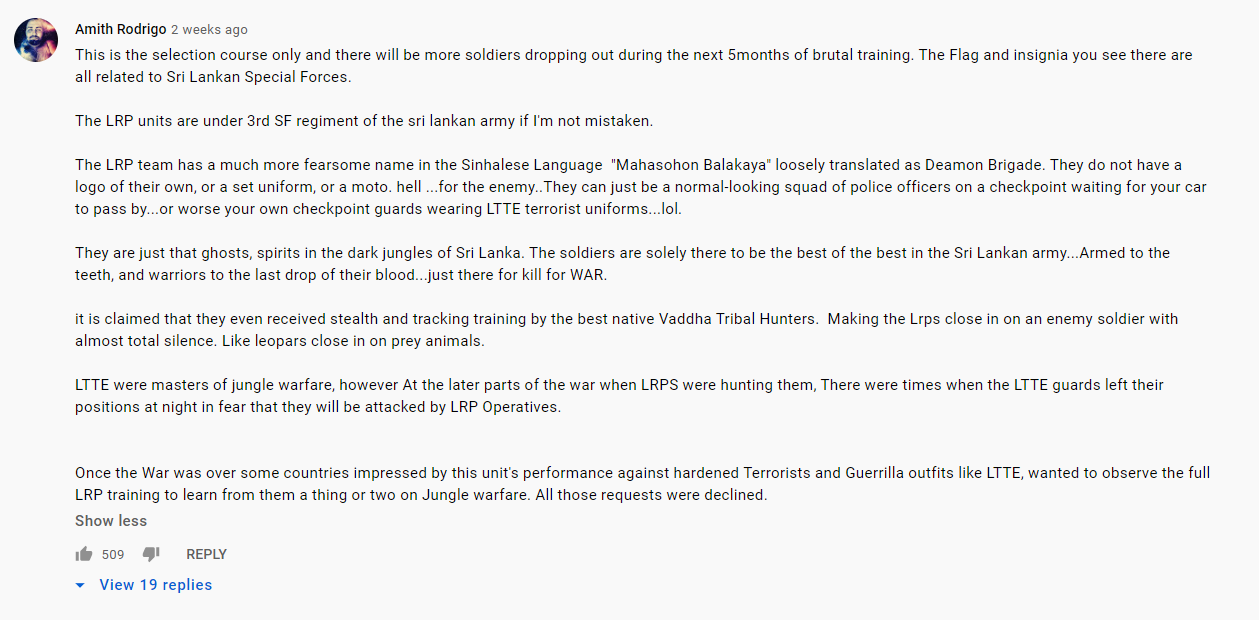Open the "View 19 replies" text link

(x=156, y=585)
